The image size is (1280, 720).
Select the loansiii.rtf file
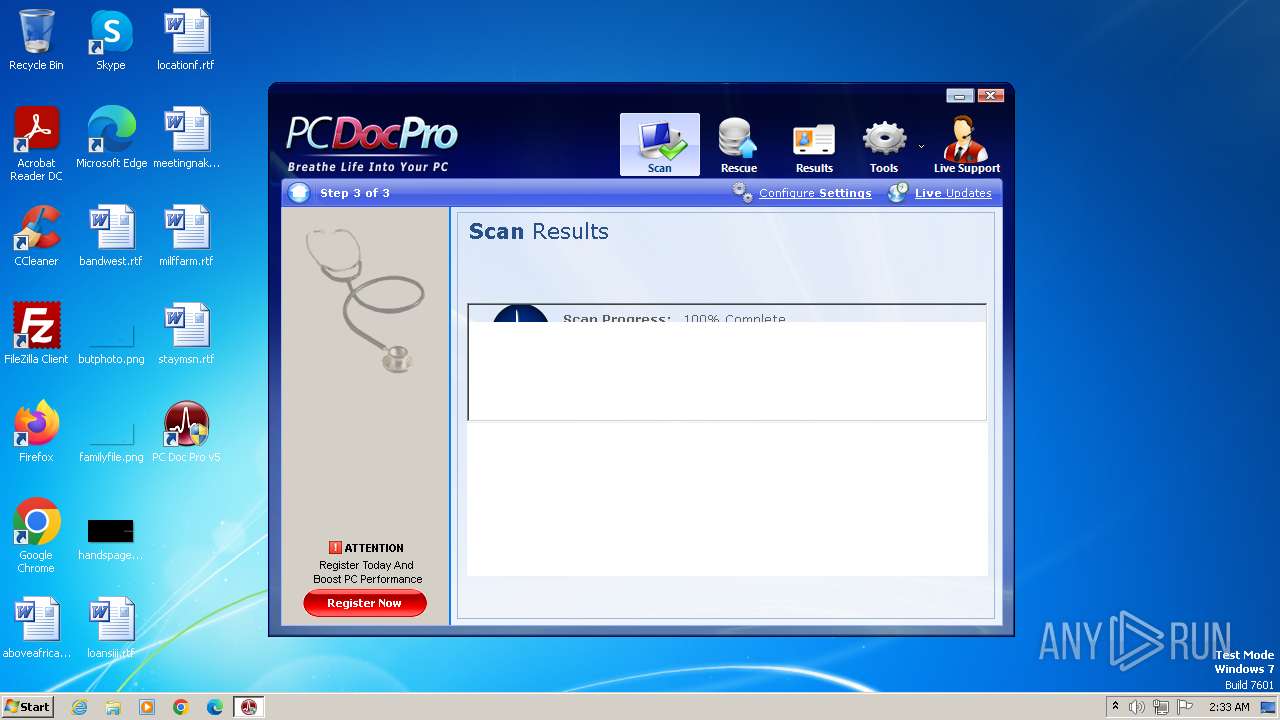(111, 628)
